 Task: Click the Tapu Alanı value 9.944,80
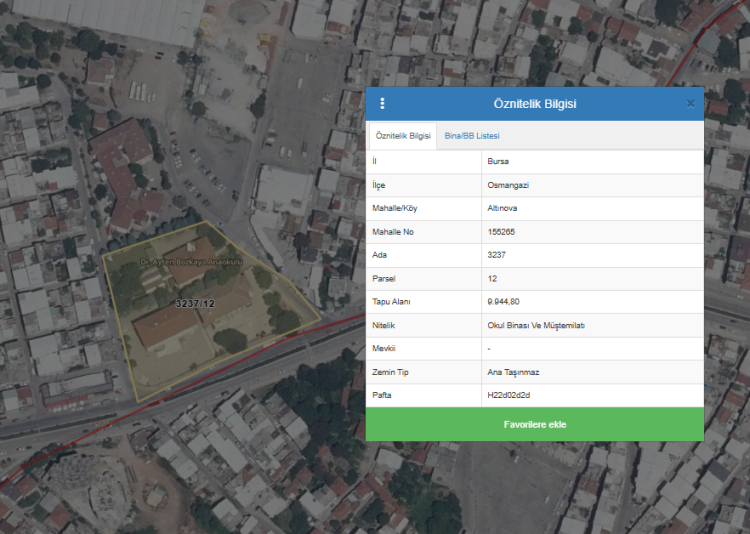pyautogui.click(x=503, y=302)
